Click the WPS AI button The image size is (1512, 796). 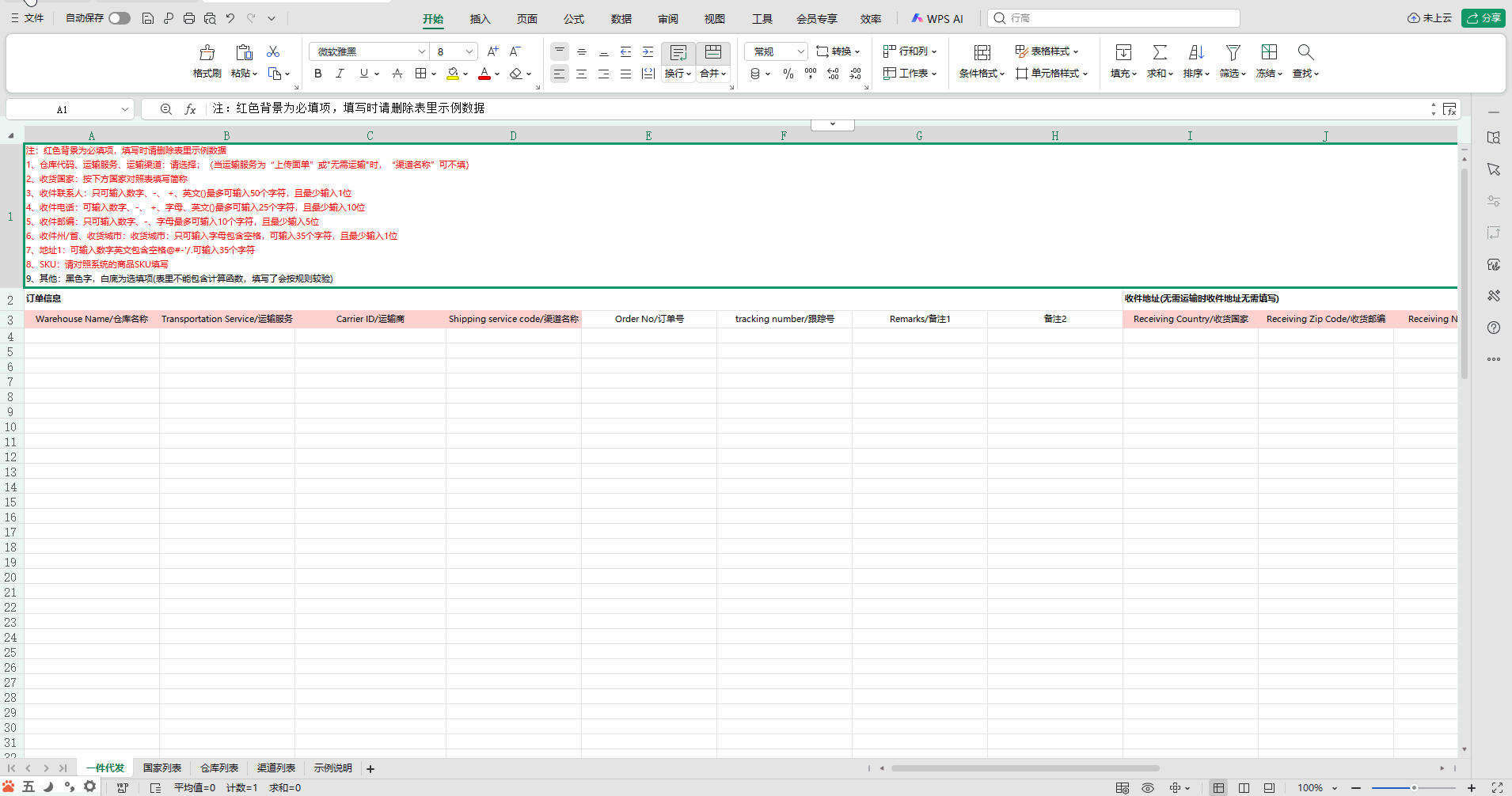[x=937, y=19]
